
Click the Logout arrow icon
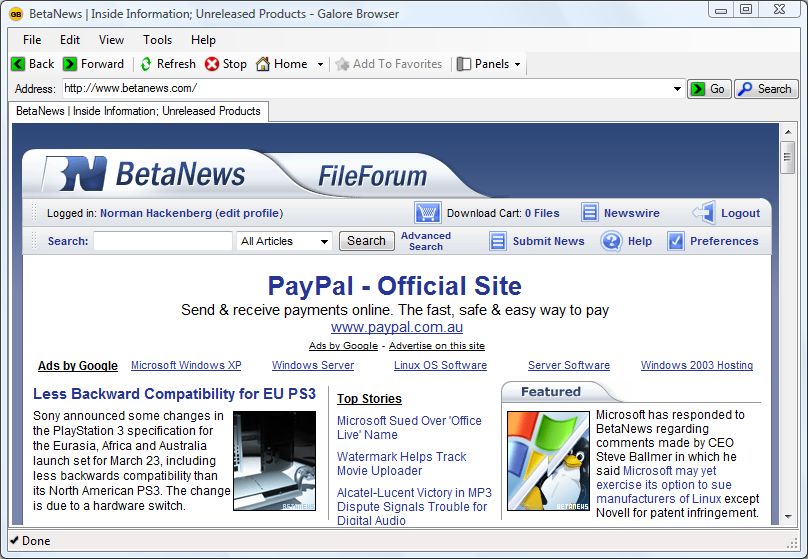click(704, 212)
